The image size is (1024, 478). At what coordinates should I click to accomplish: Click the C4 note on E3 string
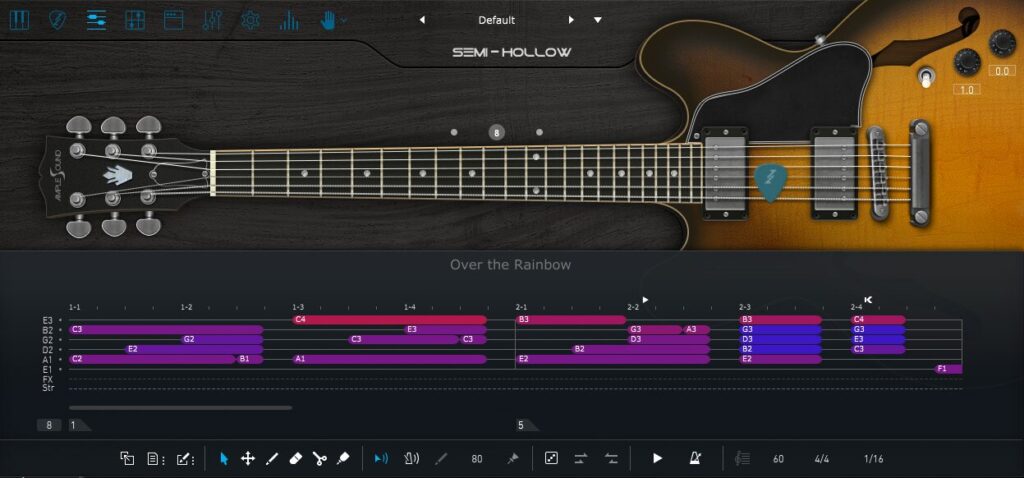tap(390, 320)
